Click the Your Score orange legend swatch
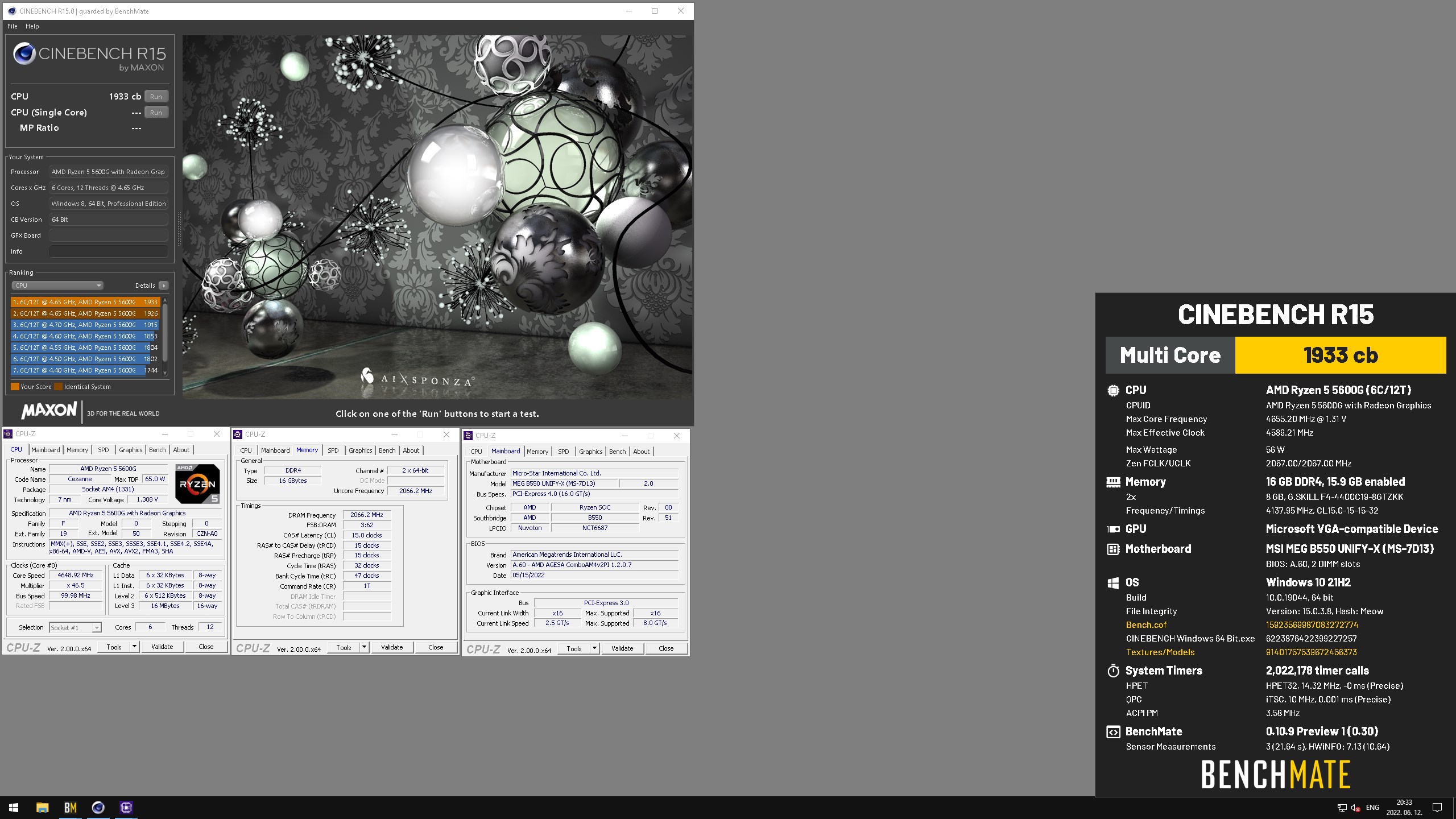Image resolution: width=1456 pixels, height=819 pixels. click(15, 387)
